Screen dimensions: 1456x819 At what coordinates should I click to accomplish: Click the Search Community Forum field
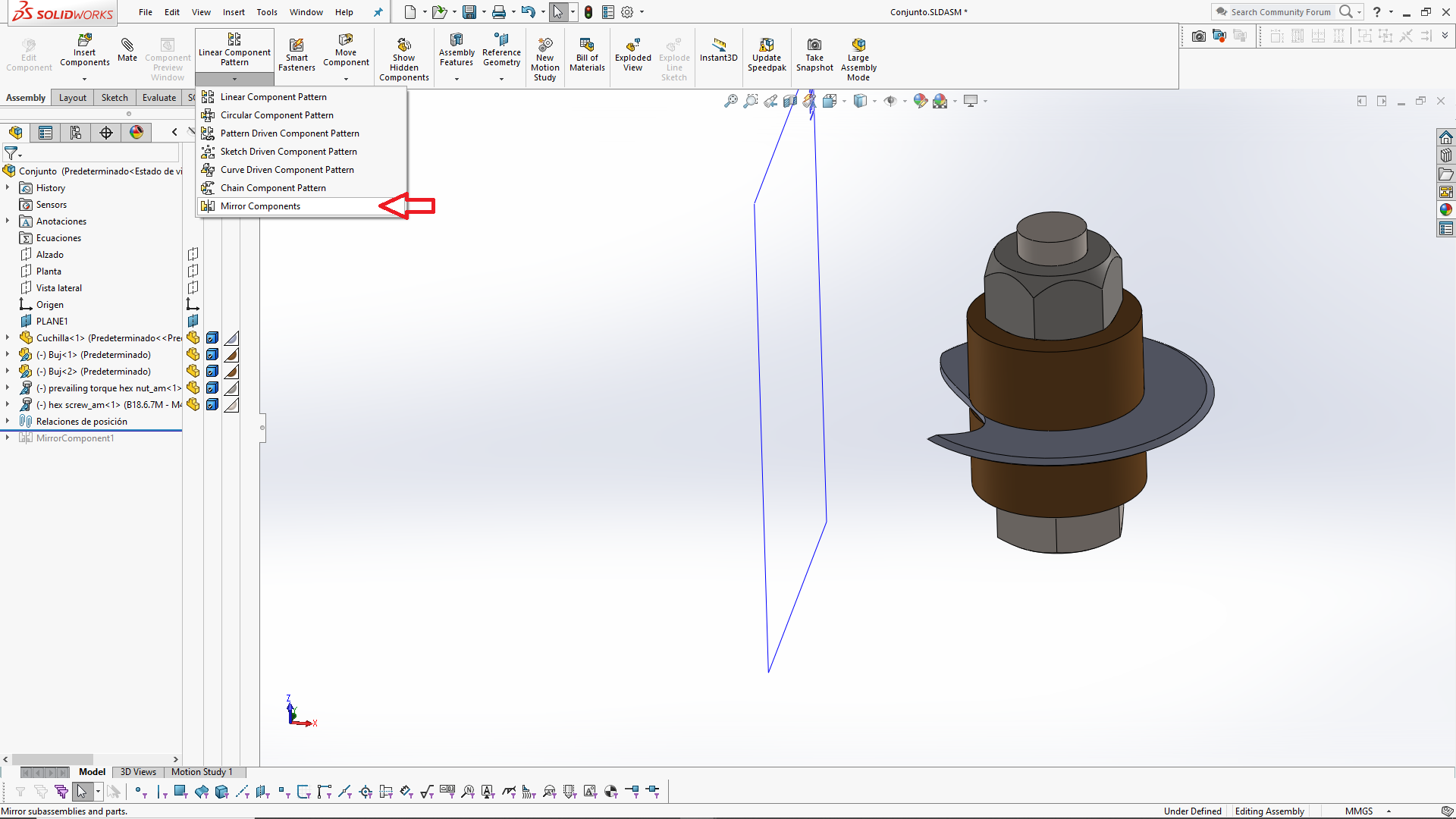tap(1282, 12)
